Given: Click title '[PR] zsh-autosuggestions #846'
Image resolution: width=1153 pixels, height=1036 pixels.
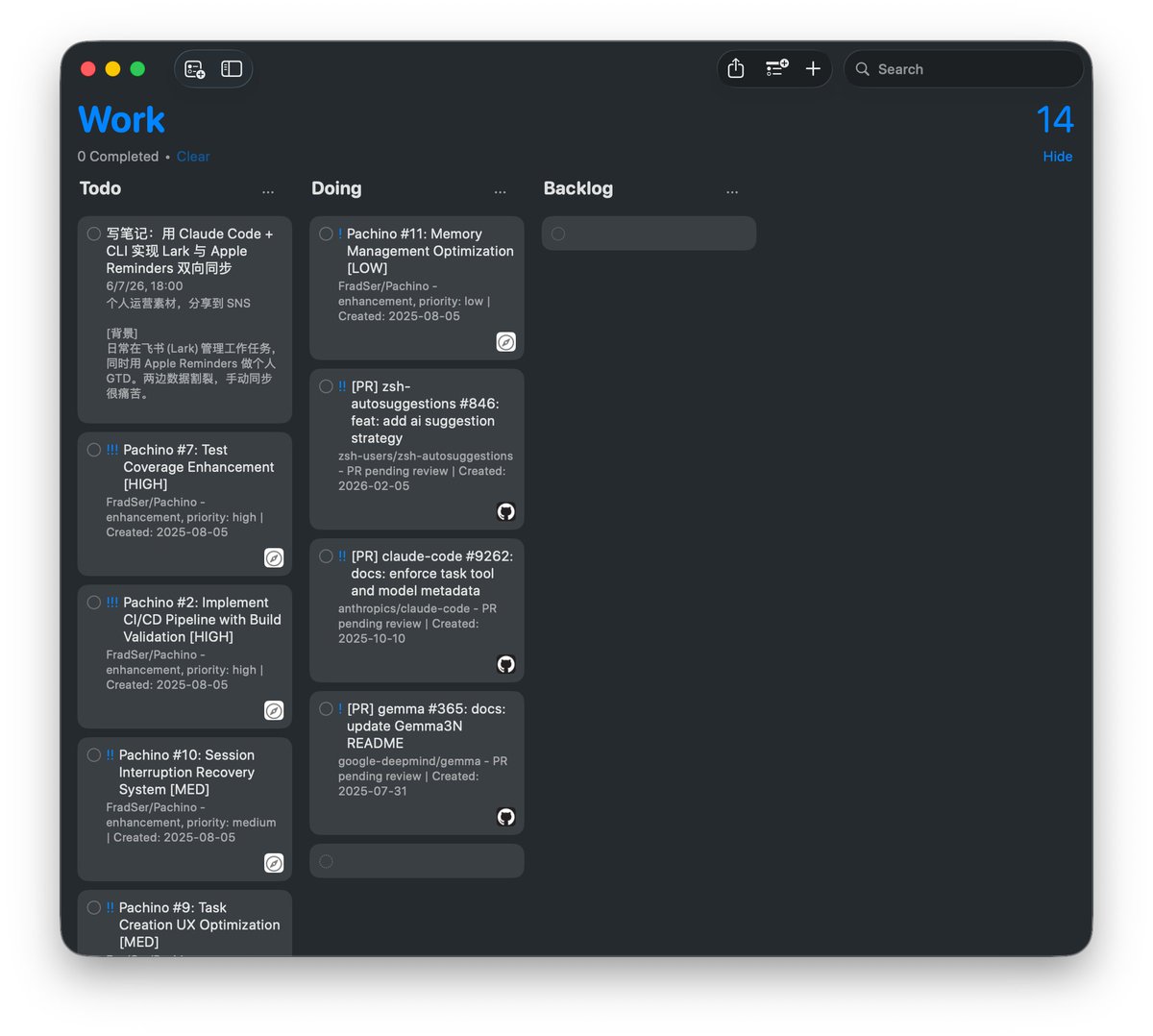Looking at the screenshot, I should 425,412.
